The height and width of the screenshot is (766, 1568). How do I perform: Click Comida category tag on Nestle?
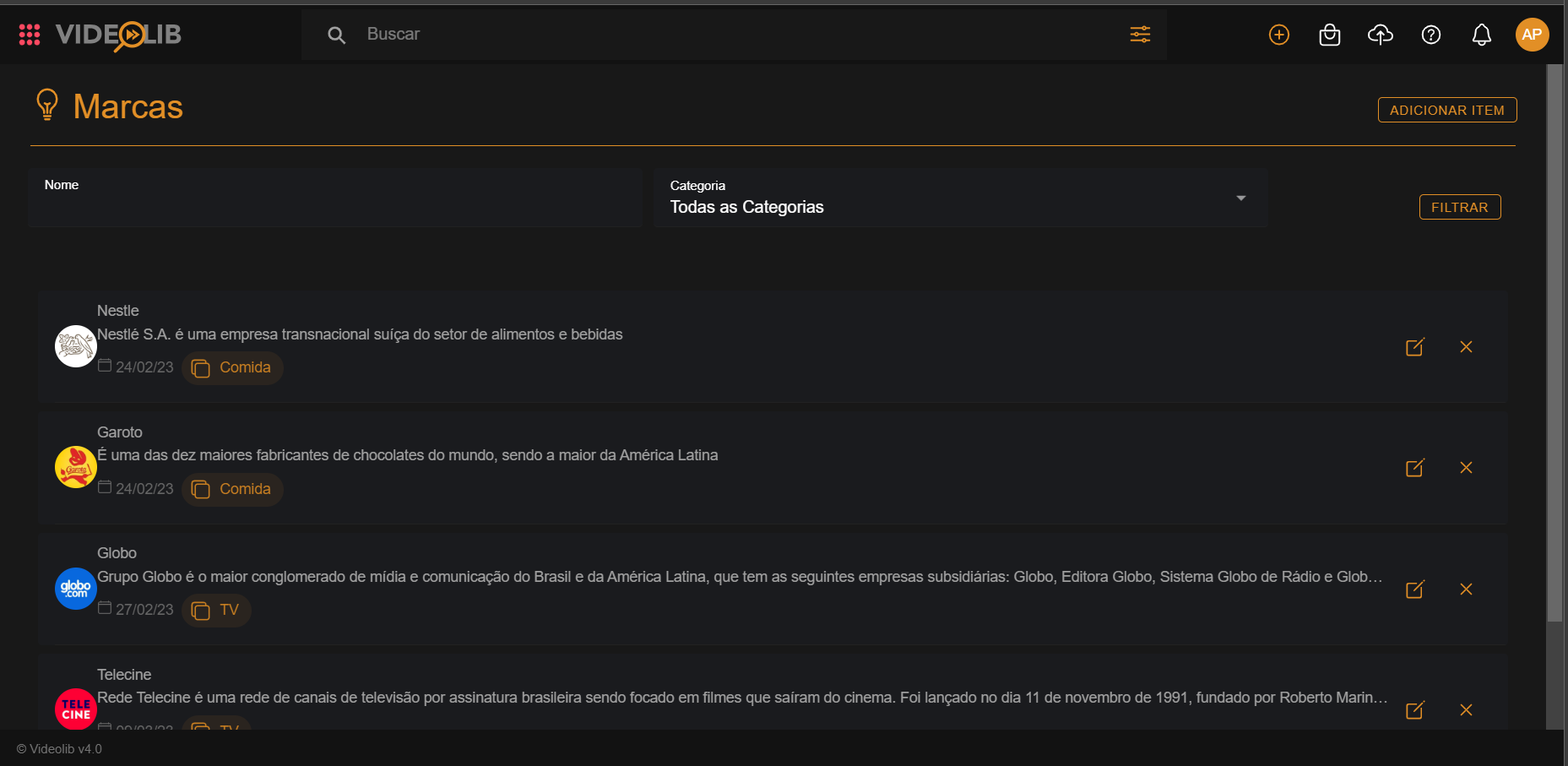coord(232,368)
